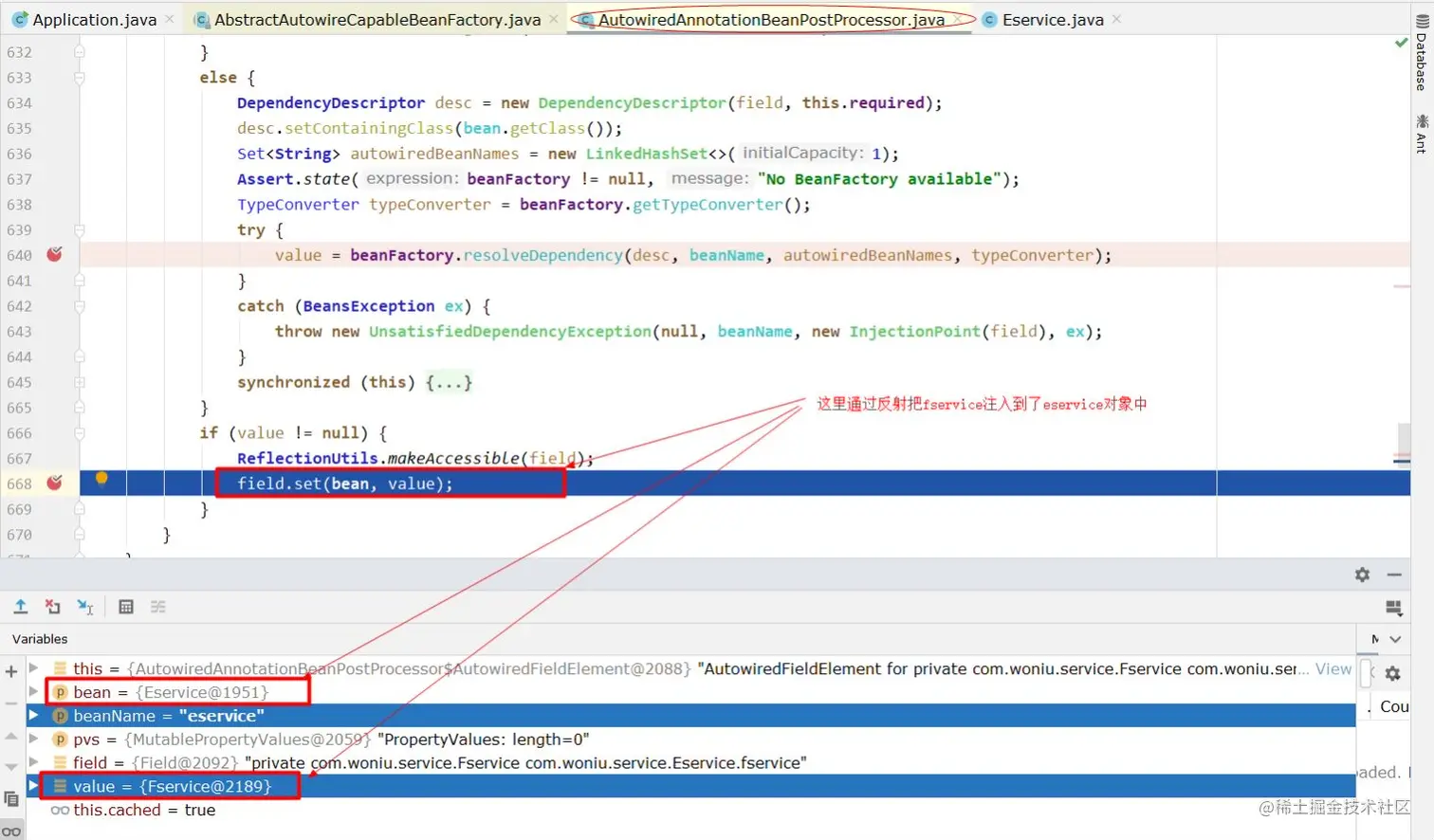Screen dimensions: 1434x840
Task: Expand the 'value' variable node
Action: 33,786
